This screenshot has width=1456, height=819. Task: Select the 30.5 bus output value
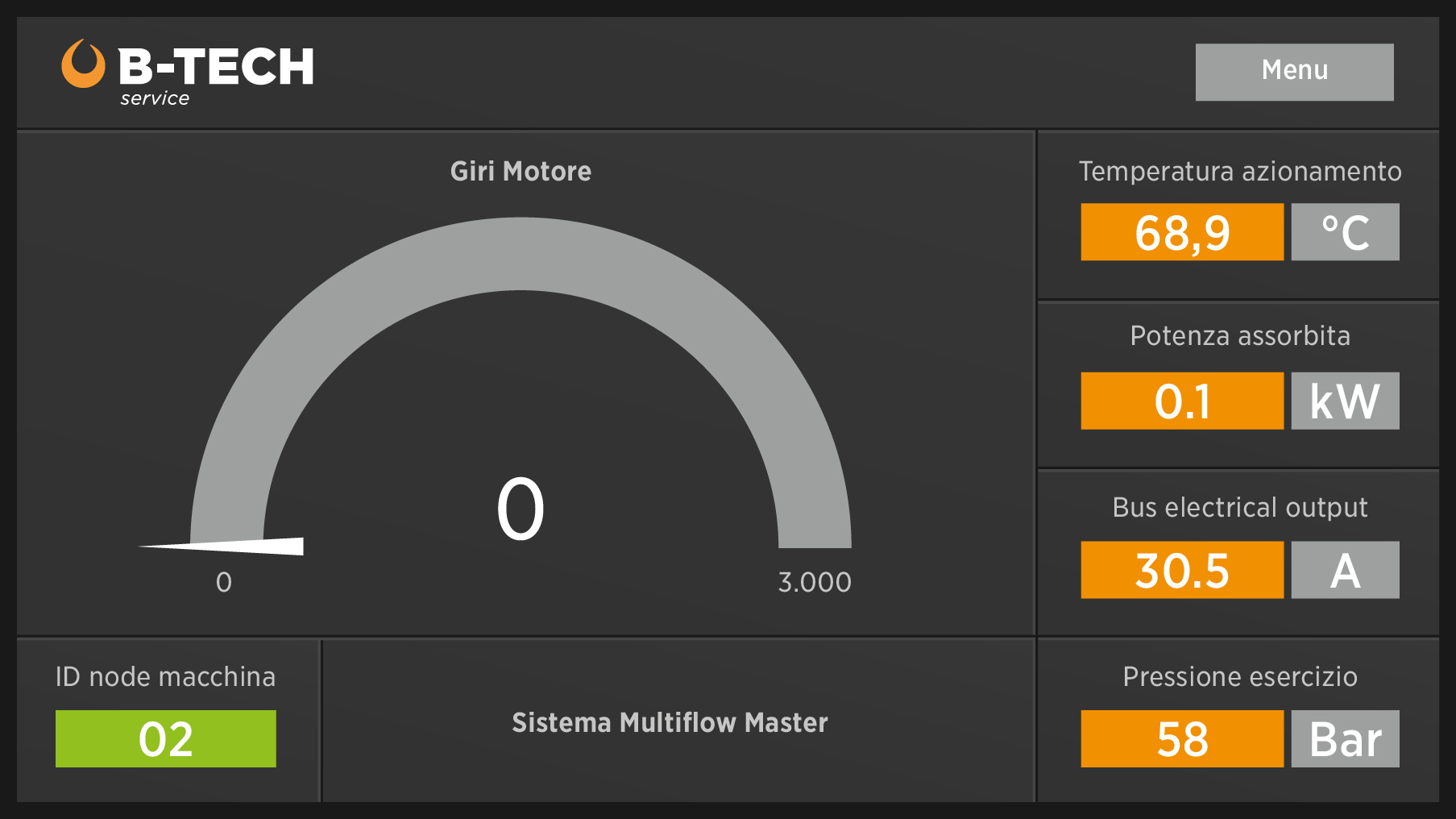point(1181,570)
